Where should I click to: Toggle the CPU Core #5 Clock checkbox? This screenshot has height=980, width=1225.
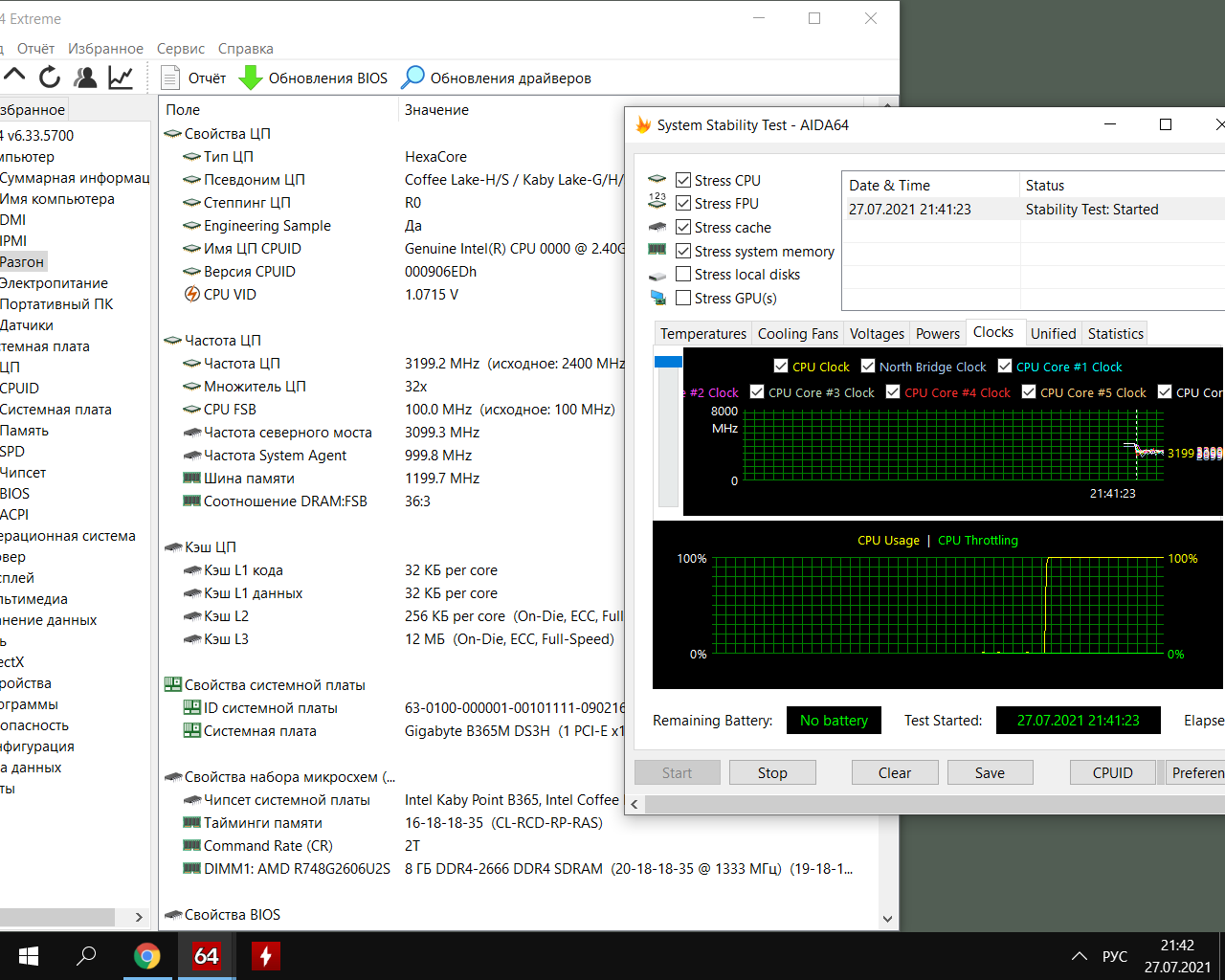click(x=1029, y=391)
